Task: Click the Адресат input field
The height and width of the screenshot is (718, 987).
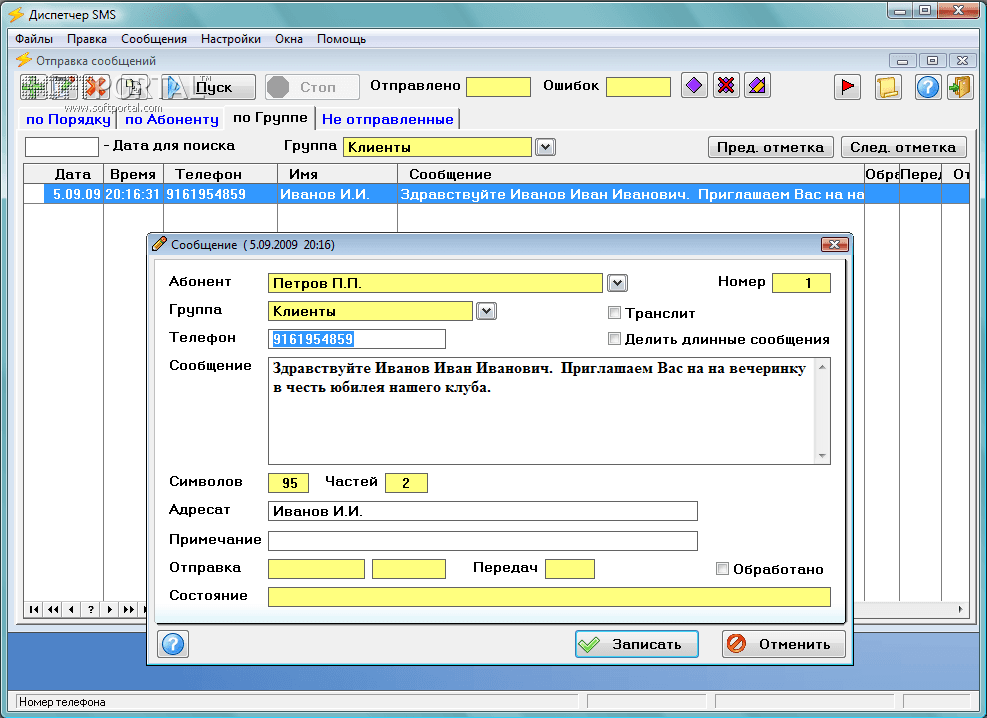Action: tap(483, 511)
